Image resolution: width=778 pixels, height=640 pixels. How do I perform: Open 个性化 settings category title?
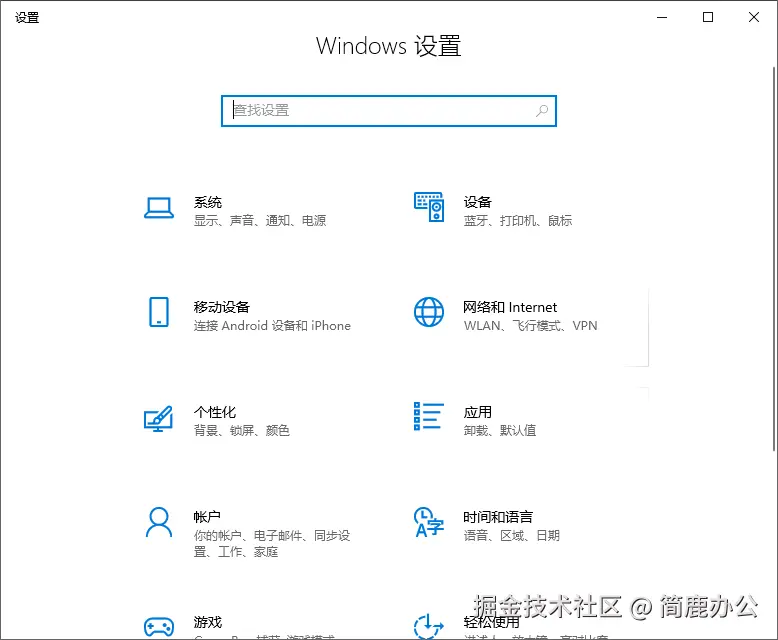(214, 412)
